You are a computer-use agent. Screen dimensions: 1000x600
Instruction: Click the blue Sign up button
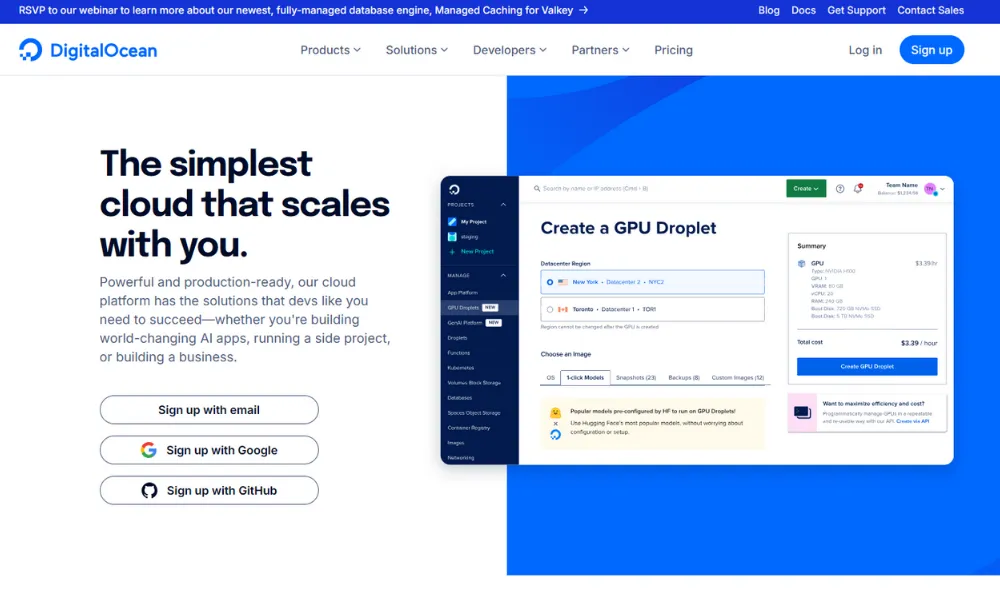(x=931, y=50)
